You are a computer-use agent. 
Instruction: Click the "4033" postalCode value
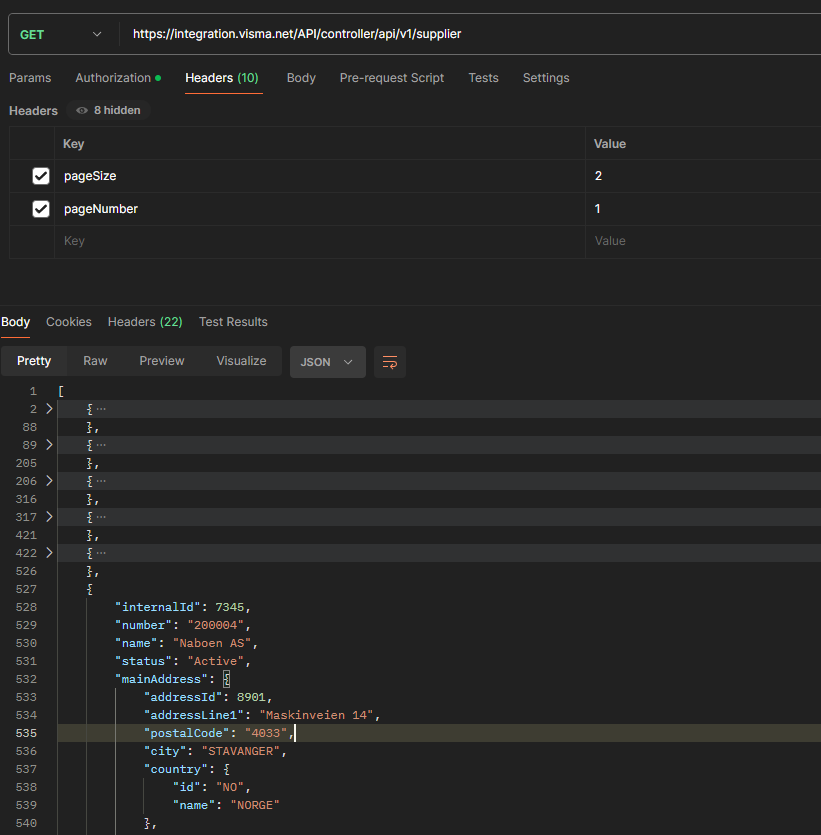(266, 733)
